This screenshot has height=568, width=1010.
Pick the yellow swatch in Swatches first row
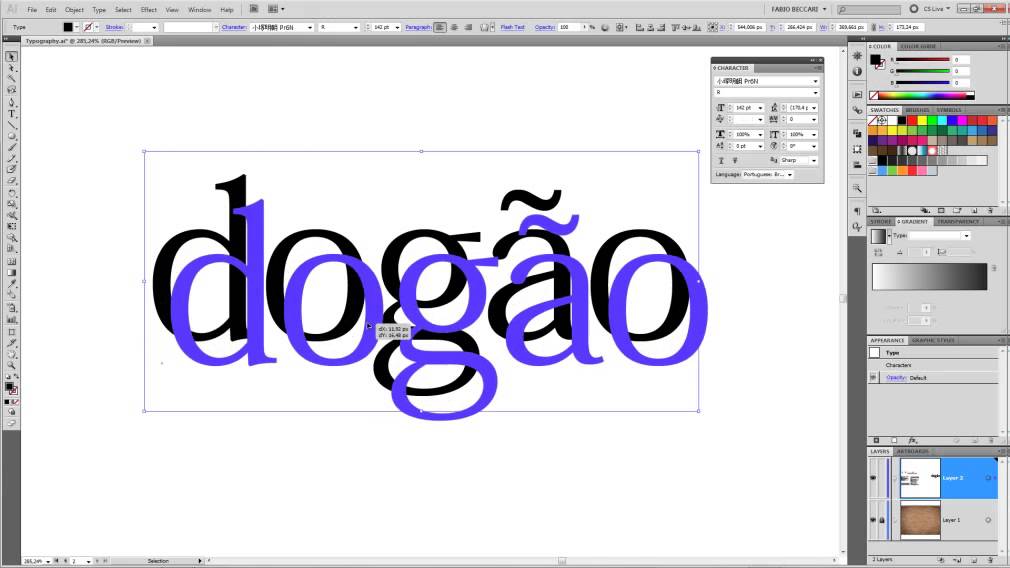[922, 120]
